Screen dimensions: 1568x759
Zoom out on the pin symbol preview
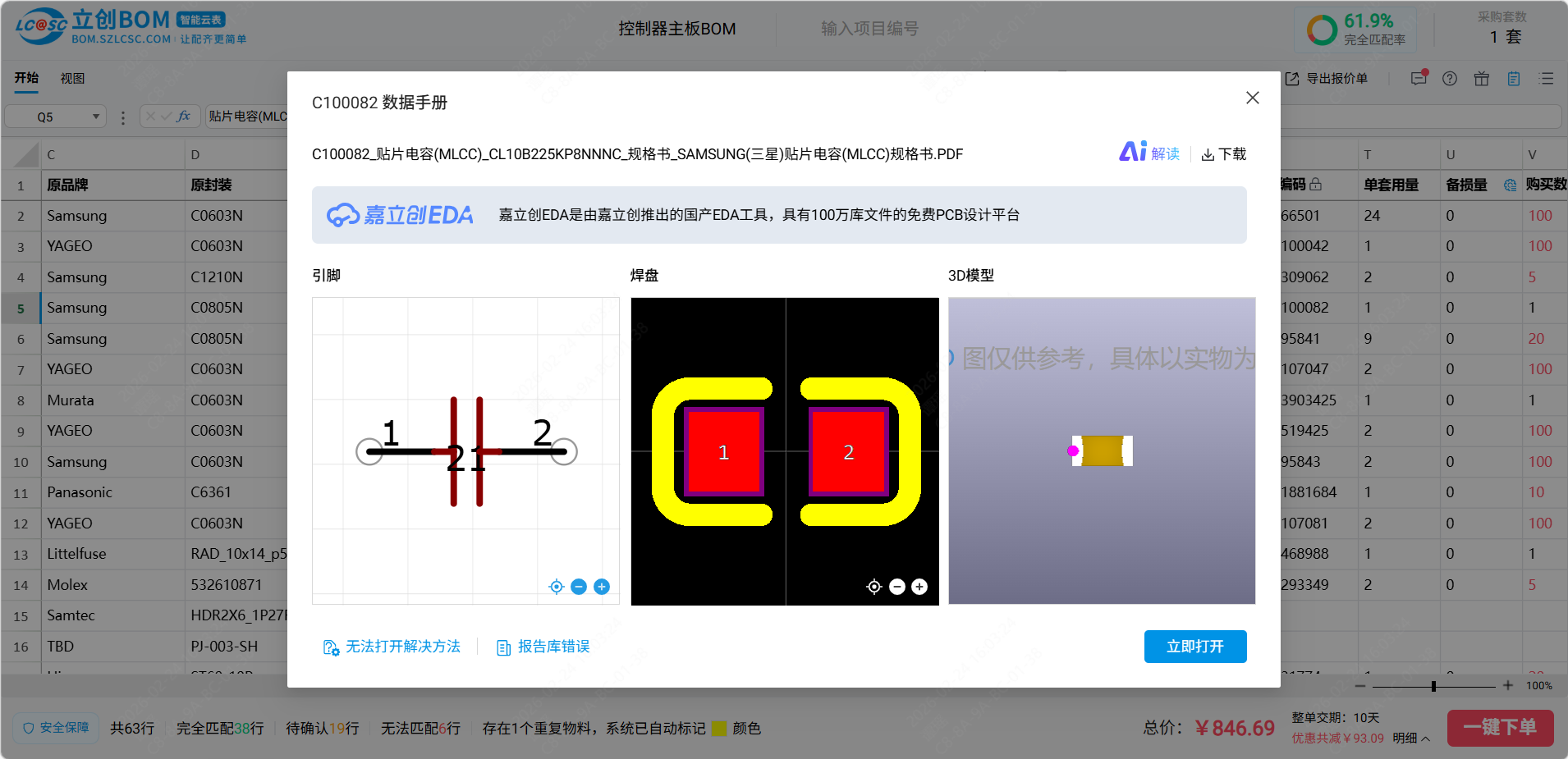point(579,587)
